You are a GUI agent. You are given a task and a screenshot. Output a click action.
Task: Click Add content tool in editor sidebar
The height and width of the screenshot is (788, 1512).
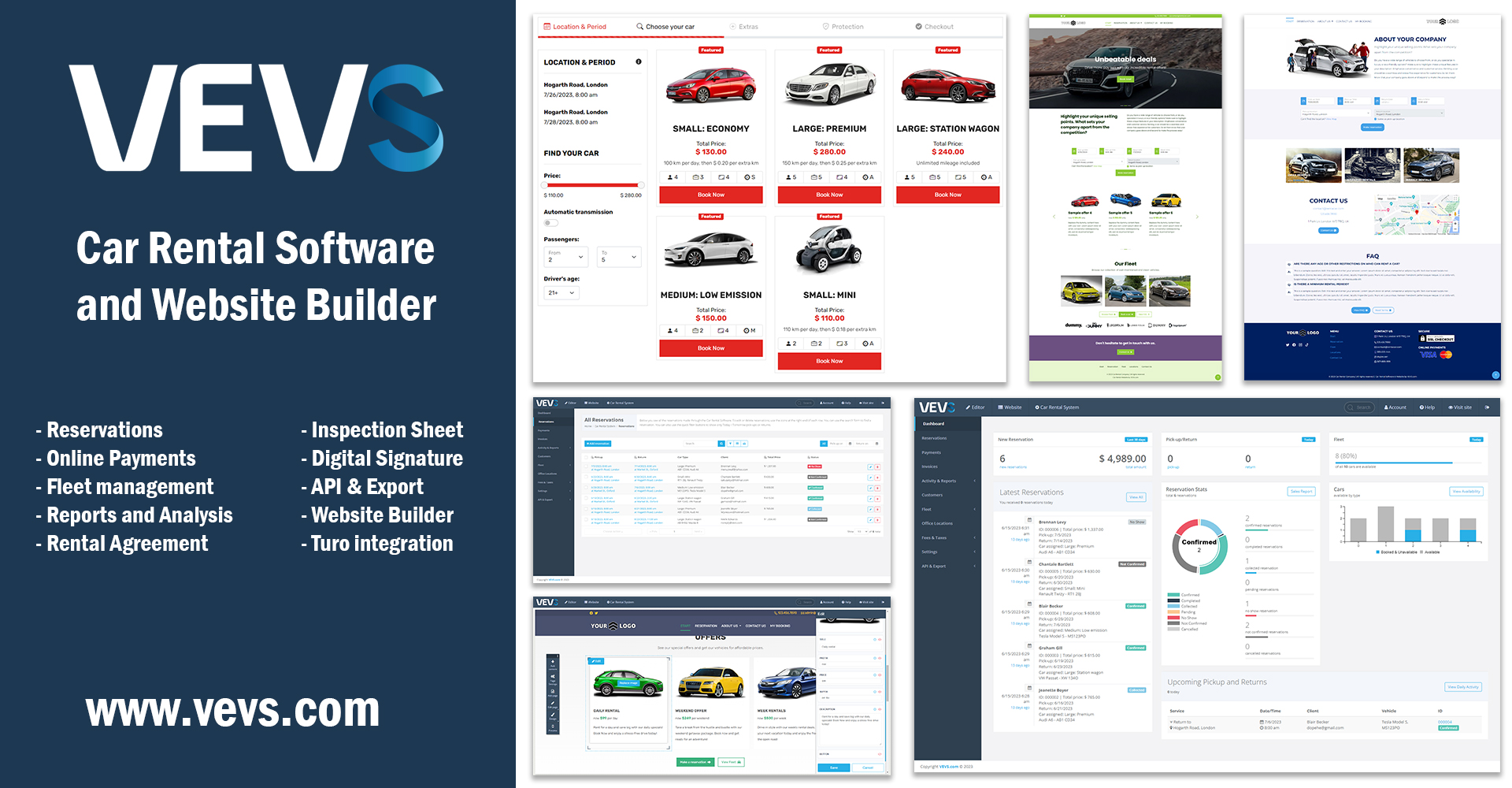[553, 665]
